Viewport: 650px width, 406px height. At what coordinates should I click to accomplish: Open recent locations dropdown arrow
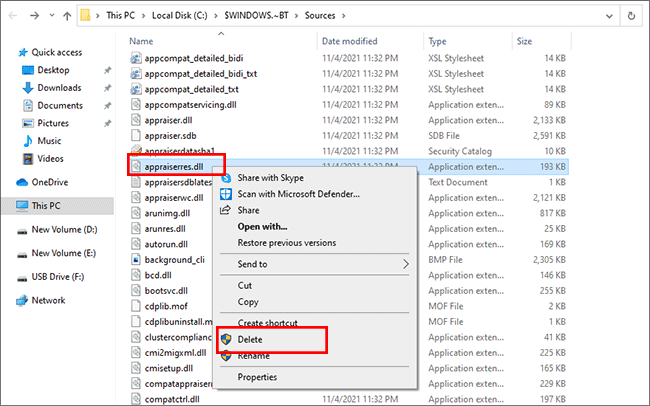tap(52, 16)
